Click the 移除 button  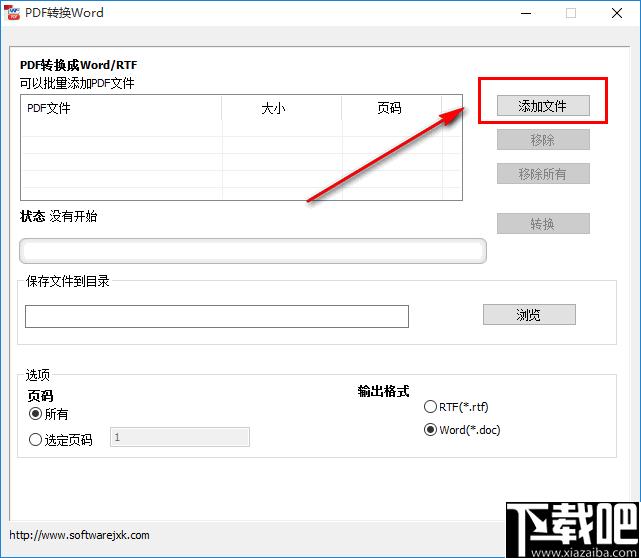click(x=543, y=140)
